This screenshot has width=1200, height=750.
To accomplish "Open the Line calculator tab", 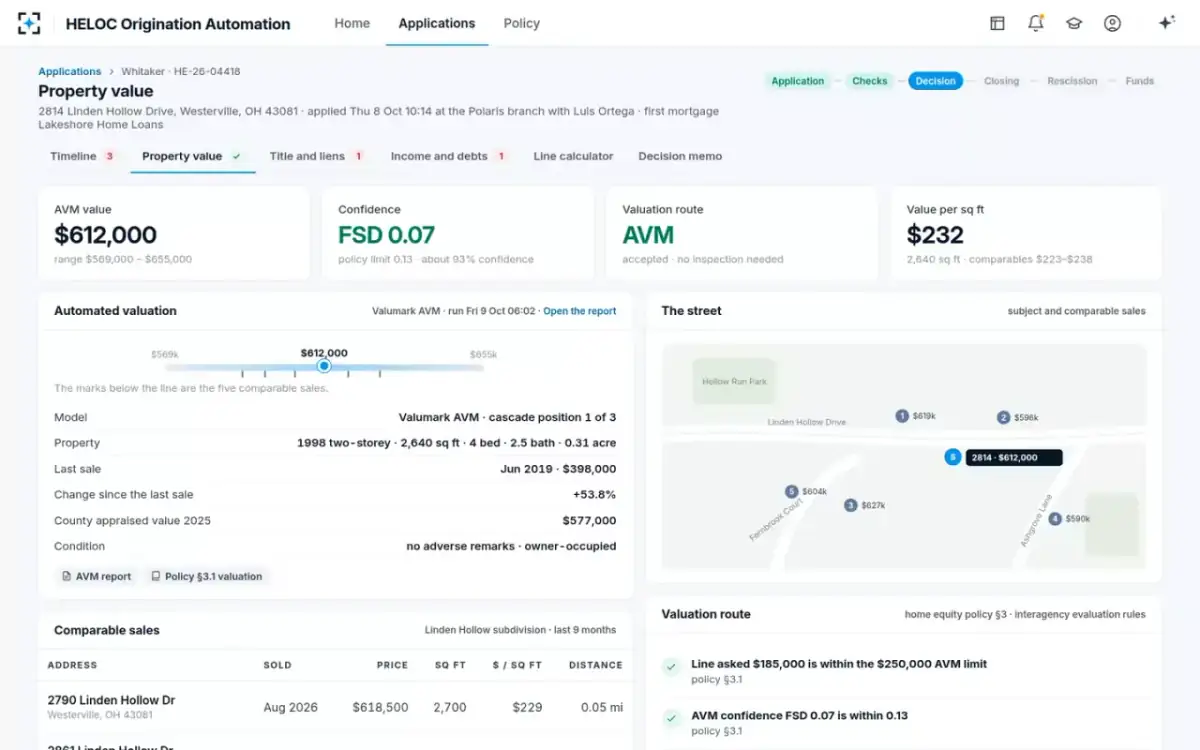I will coord(573,156).
